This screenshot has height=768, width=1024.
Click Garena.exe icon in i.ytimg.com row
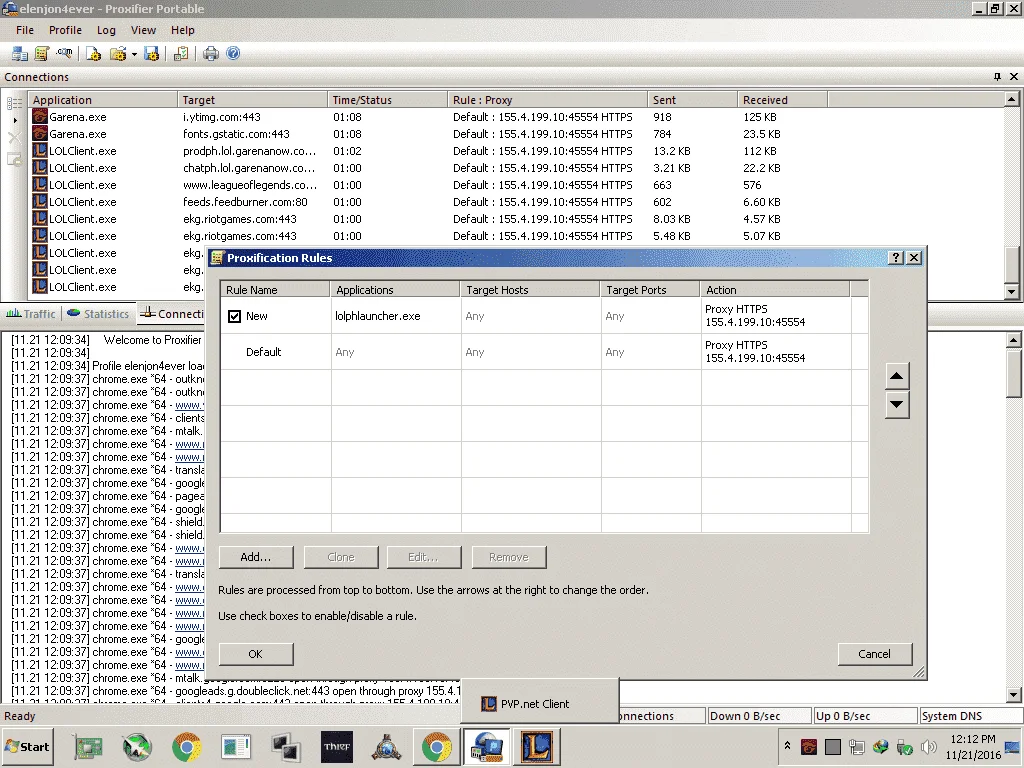coord(40,117)
